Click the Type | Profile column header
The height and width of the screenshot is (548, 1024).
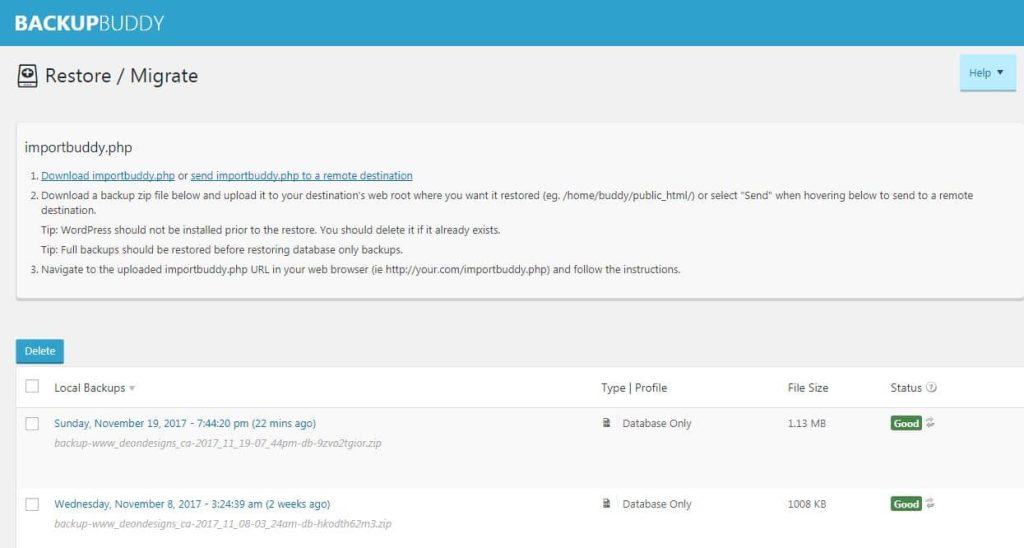(634, 388)
